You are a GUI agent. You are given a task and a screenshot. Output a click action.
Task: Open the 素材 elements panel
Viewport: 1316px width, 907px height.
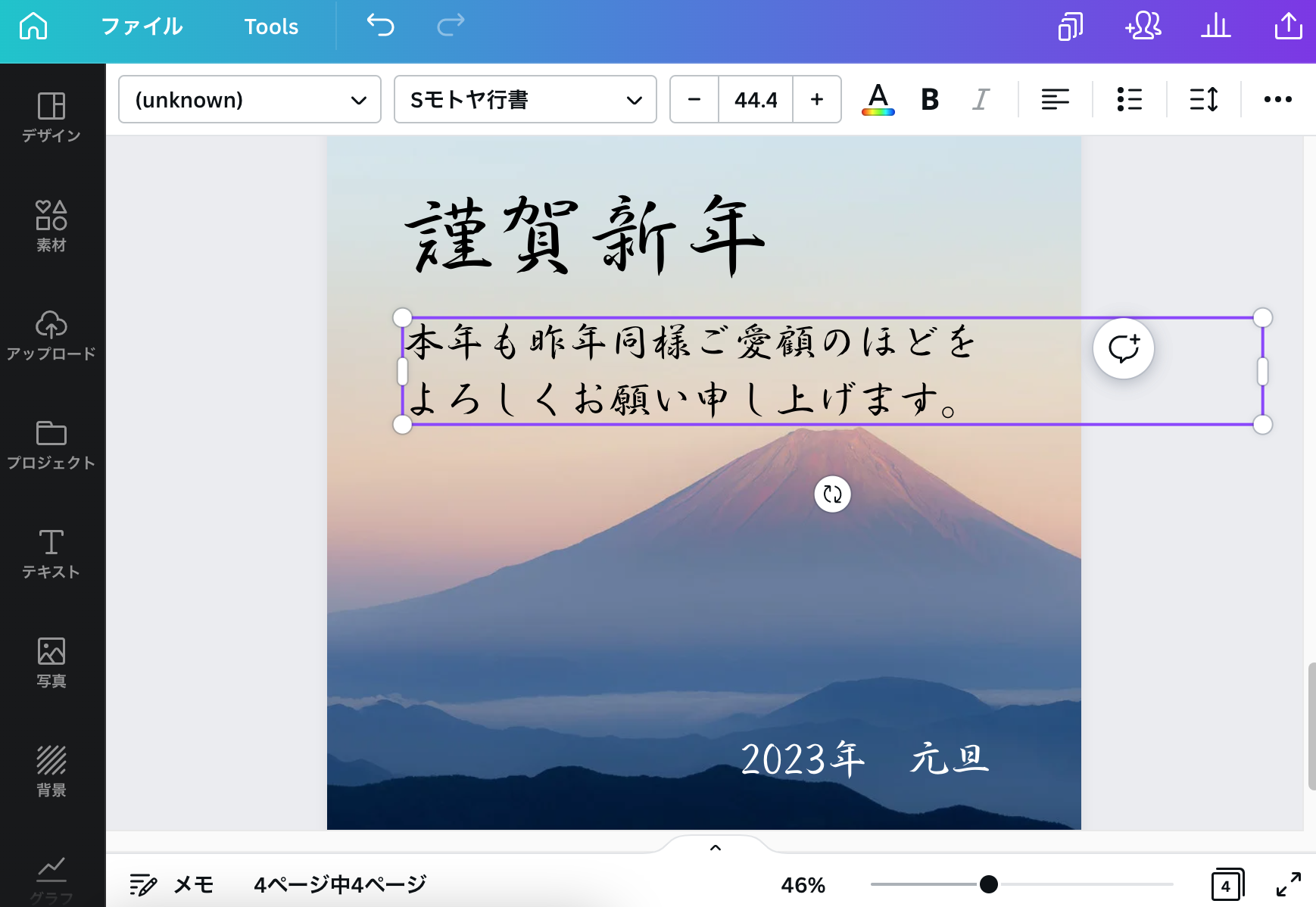[51, 226]
